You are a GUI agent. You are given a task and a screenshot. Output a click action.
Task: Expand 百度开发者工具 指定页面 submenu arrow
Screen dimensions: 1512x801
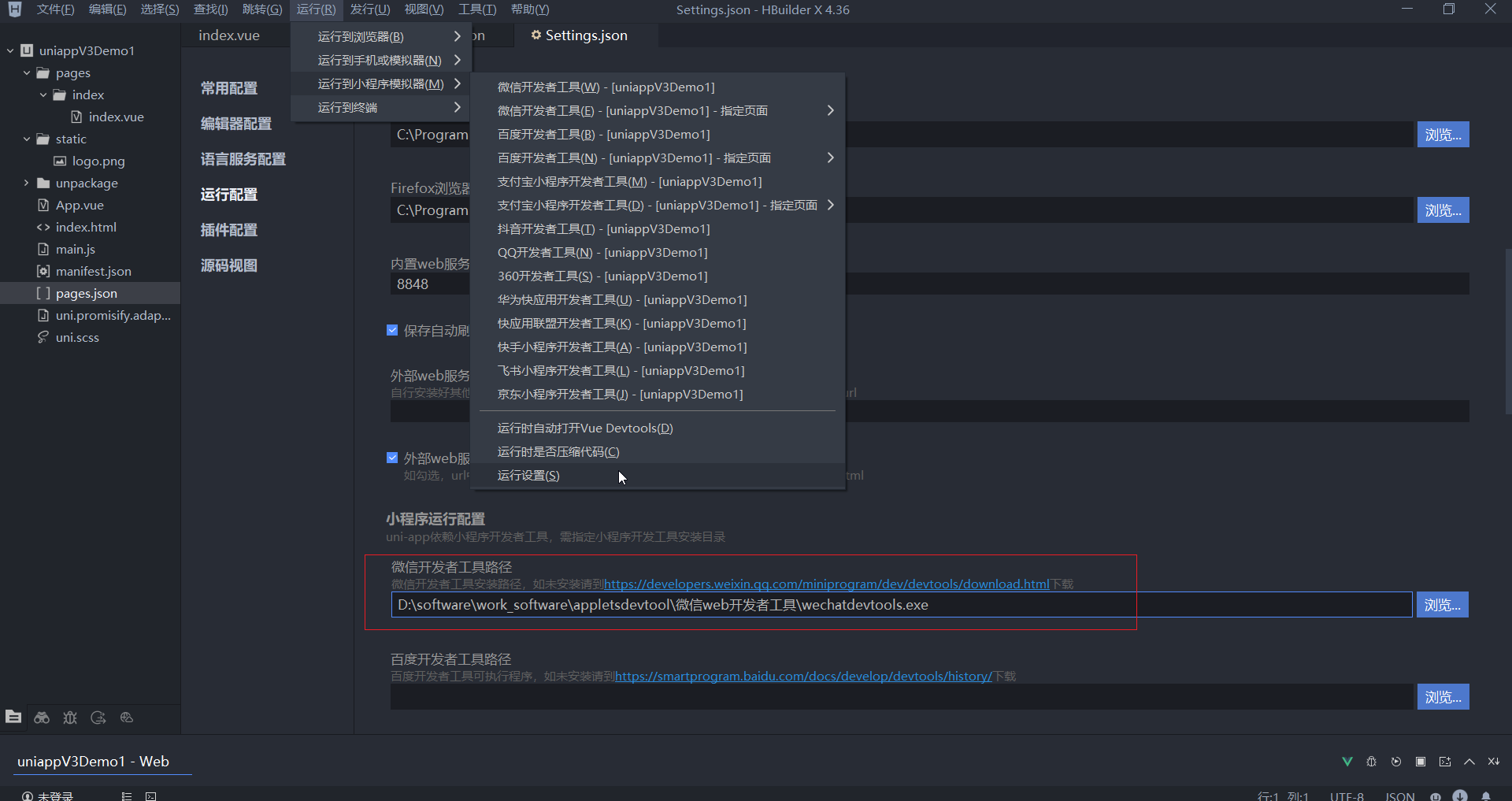tap(831, 158)
